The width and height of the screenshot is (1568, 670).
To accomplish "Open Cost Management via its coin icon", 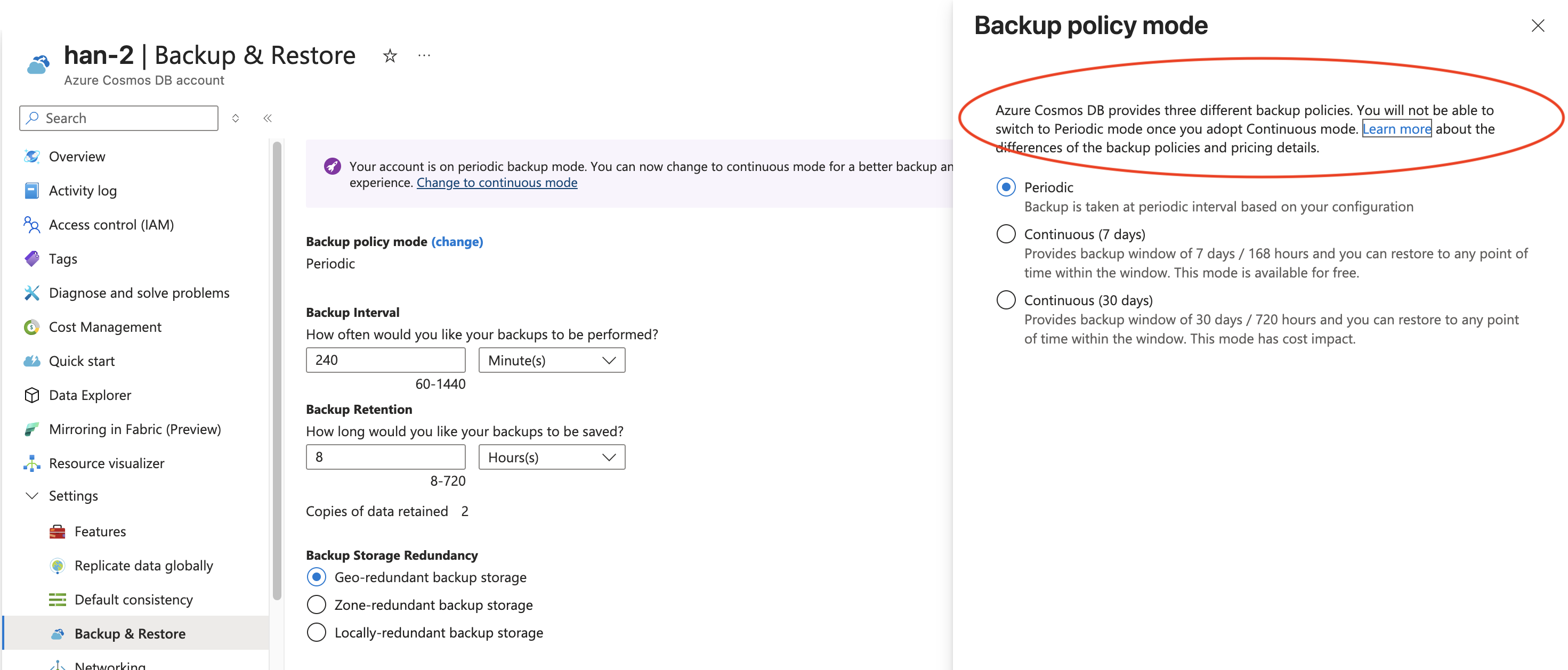I will [33, 327].
